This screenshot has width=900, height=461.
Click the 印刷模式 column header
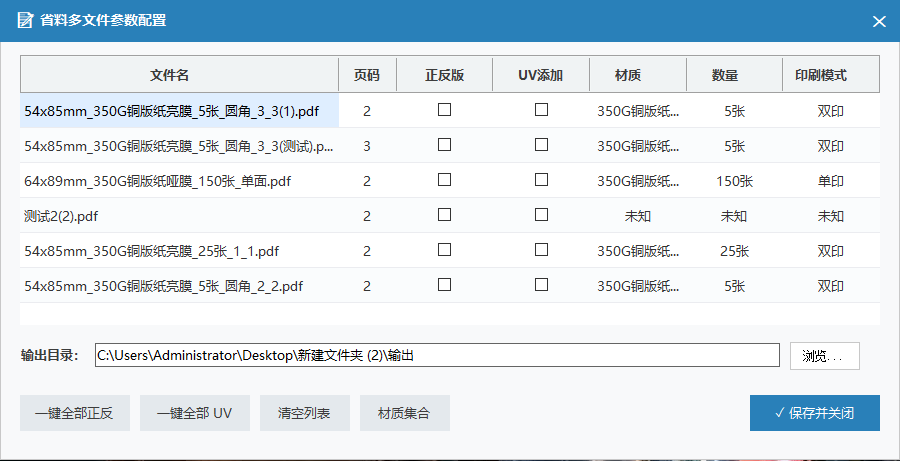pyautogui.click(x=831, y=75)
